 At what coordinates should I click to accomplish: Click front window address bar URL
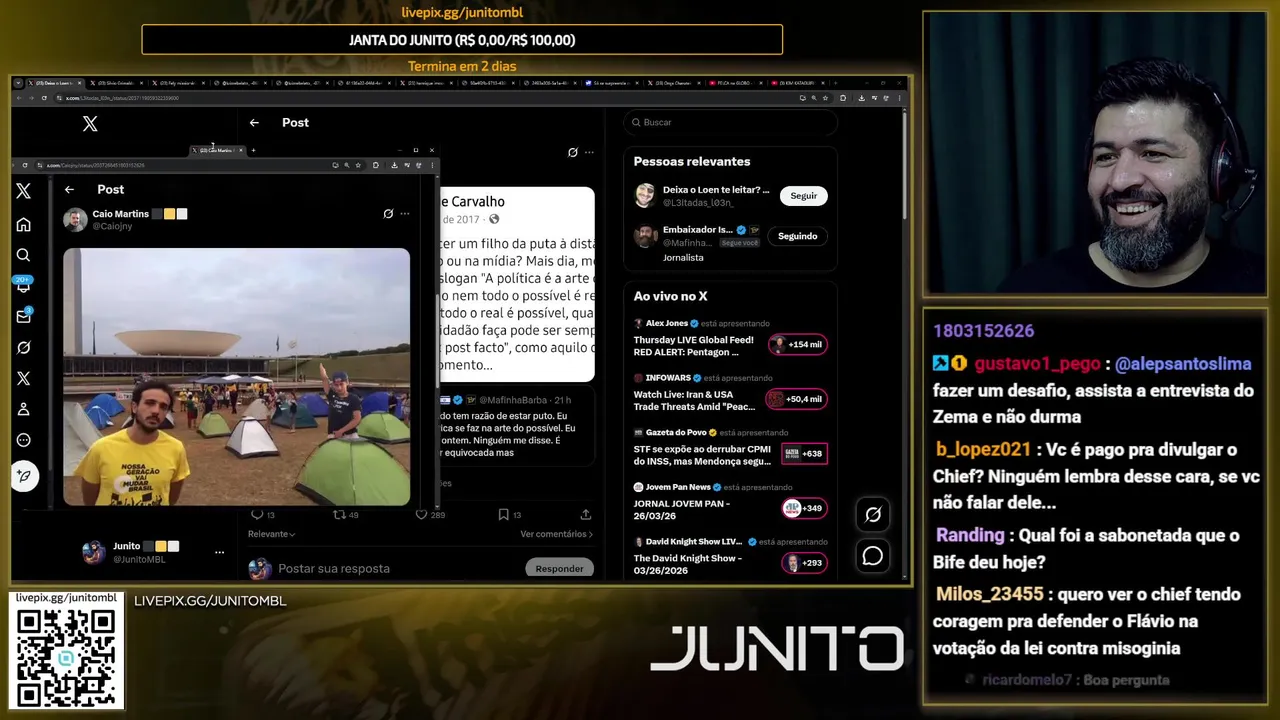pyautogui.click(x=98, y=165)
